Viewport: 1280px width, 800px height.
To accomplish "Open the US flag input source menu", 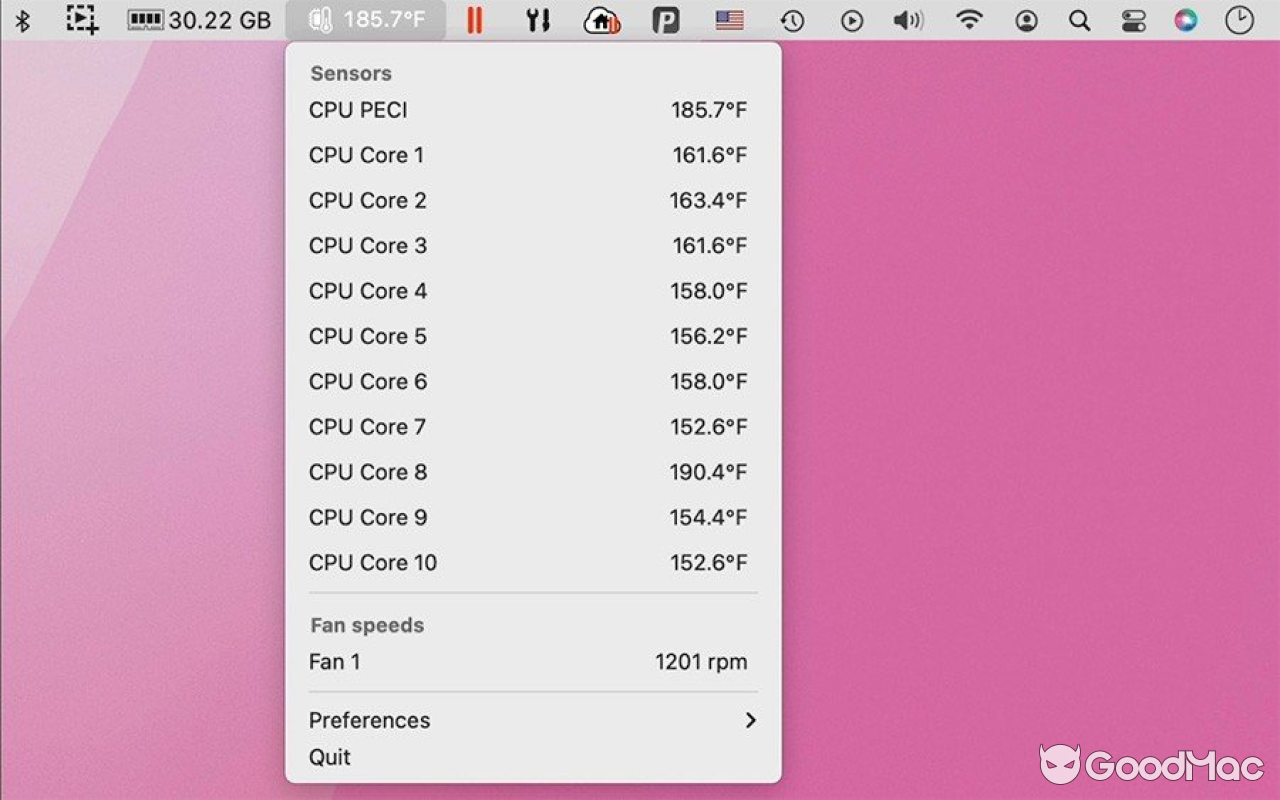I will tap(729, 20).
